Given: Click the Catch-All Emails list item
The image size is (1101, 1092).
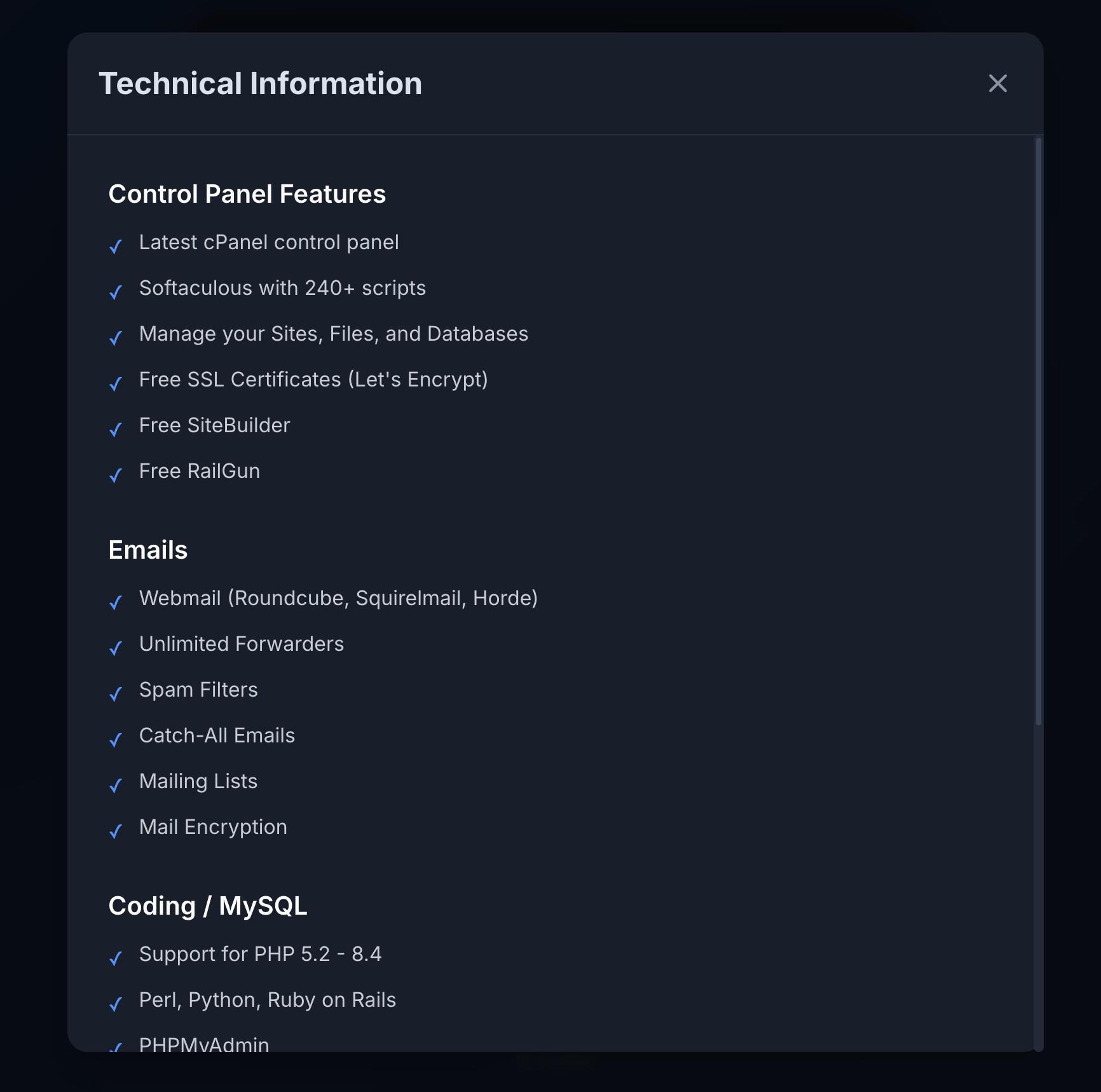Looking at the screenshot, I should 217,735.
